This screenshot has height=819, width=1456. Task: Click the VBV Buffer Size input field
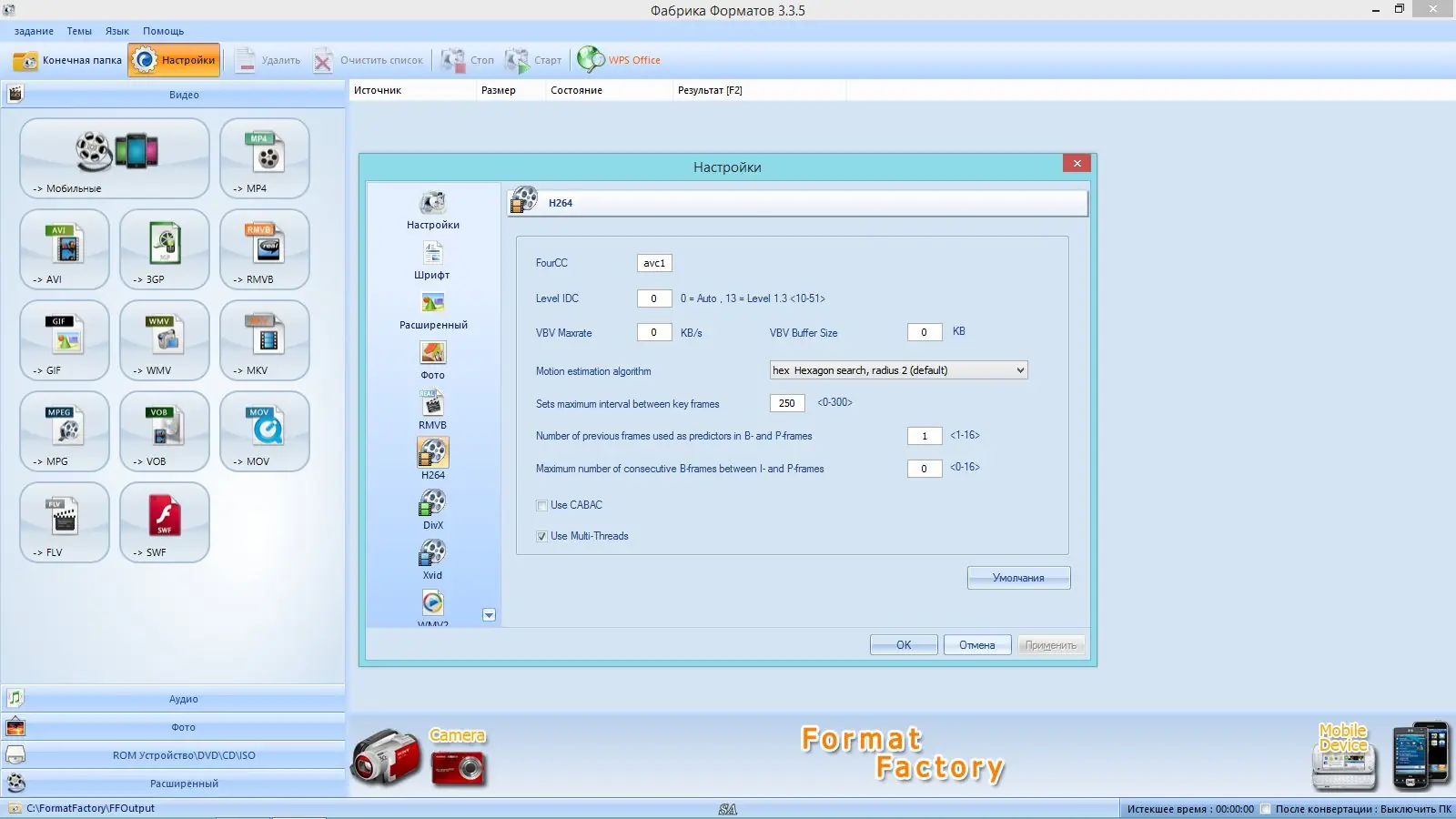pyautogui.click(x=925, y=333)
